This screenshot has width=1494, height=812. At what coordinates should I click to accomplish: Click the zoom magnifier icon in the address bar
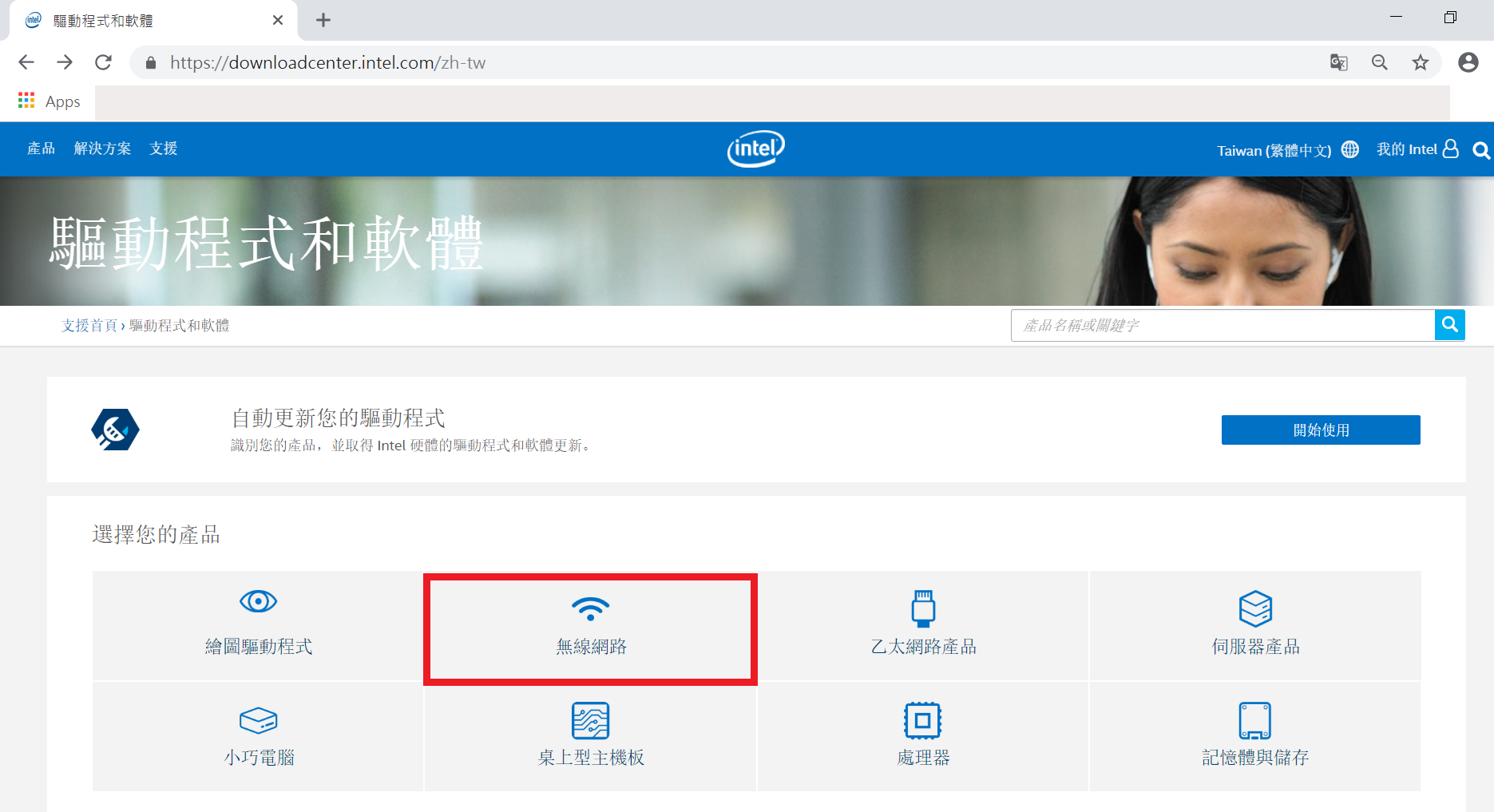point(1380,62)
